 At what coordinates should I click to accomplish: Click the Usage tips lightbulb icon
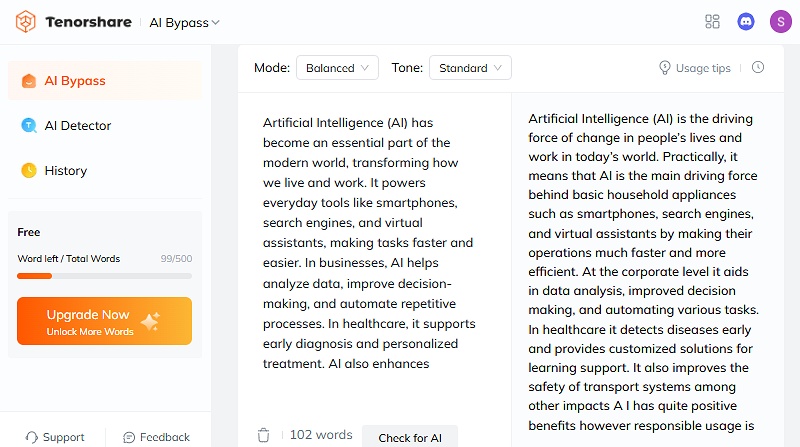tap(664, 68)
